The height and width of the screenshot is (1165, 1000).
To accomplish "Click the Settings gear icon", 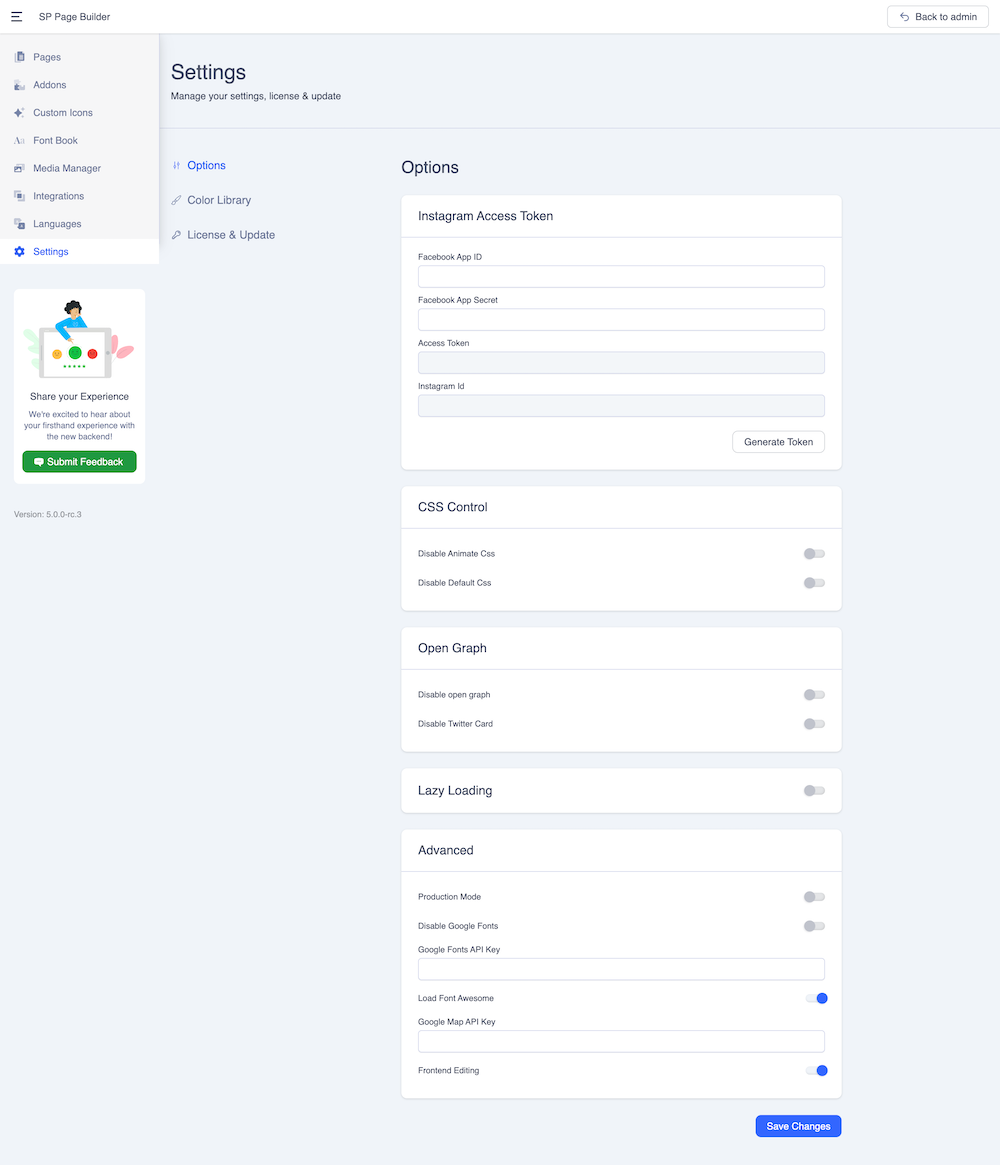I will click(x=19, y=252).
